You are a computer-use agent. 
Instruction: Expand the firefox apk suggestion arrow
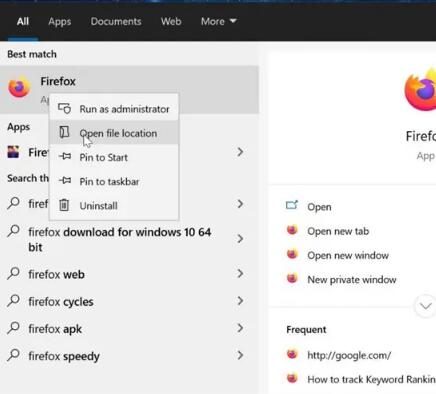coord(240,328)
